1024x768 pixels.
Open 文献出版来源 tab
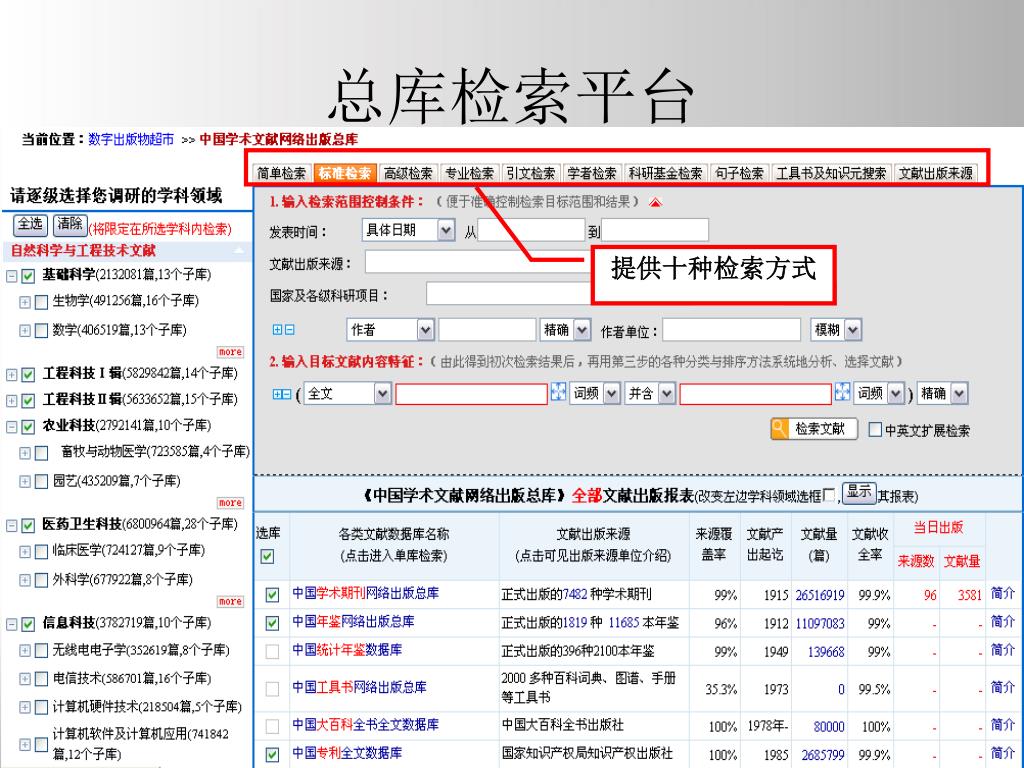[936, 173]
